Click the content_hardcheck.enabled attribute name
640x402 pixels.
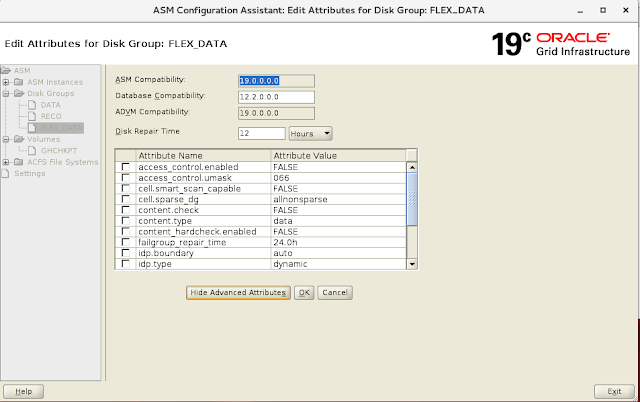[197, 231]
